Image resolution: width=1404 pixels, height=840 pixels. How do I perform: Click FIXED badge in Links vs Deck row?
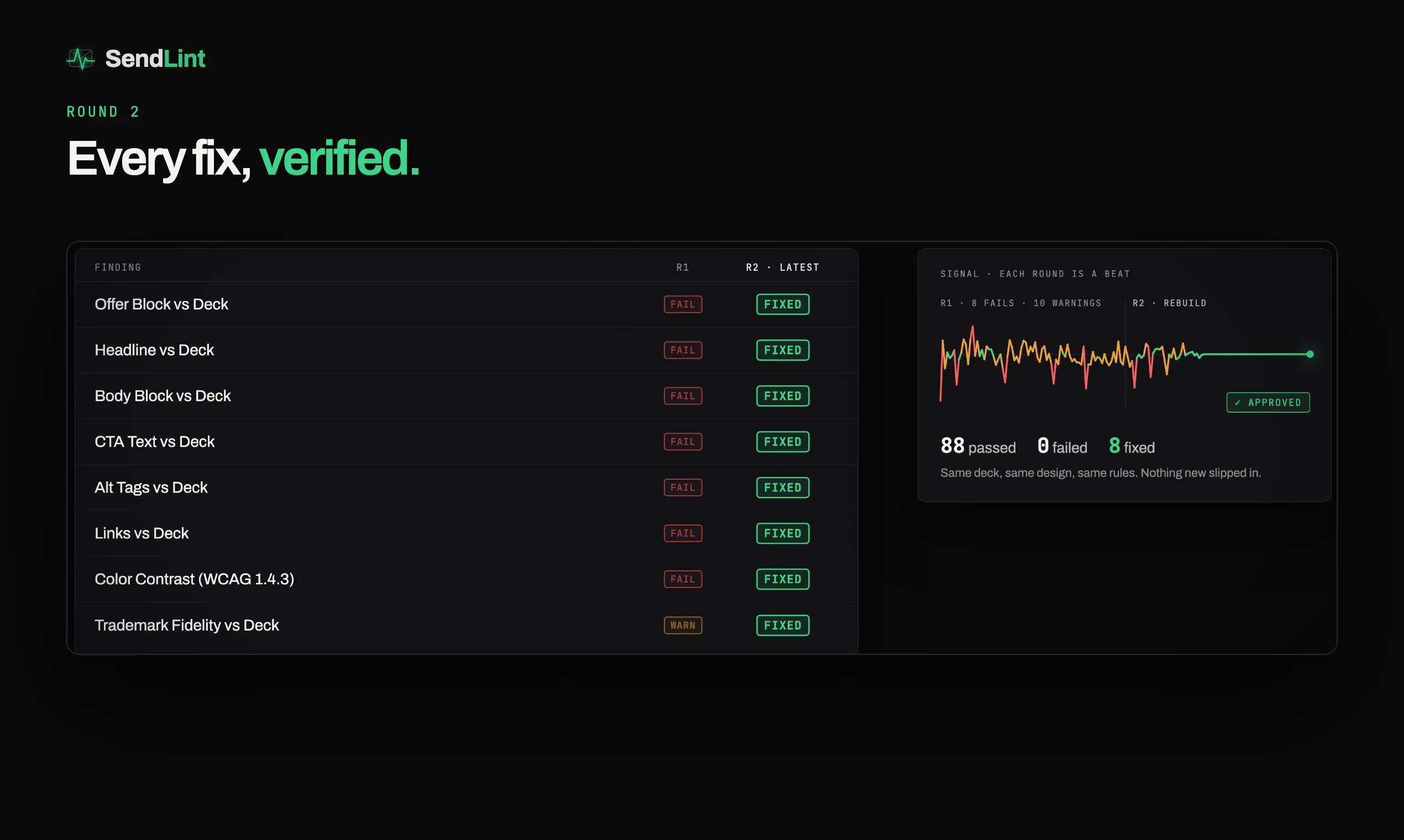(782, 534)
